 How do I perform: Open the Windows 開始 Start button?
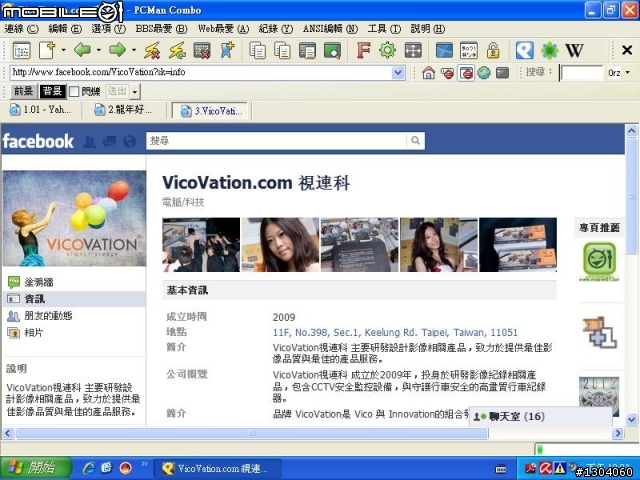tap(36, 468)
